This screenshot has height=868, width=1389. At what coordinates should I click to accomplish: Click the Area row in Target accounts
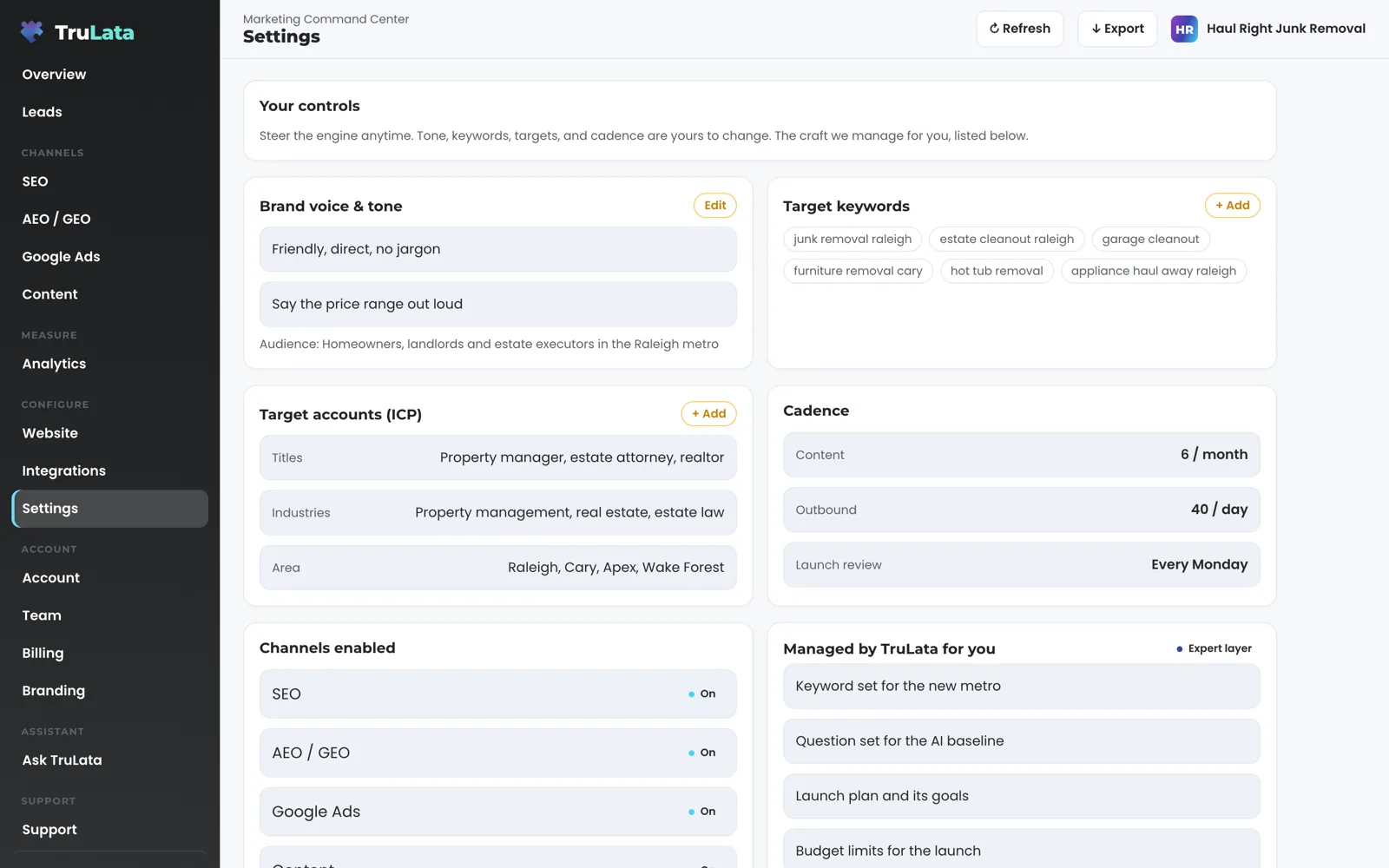click(x=498, y=568)
